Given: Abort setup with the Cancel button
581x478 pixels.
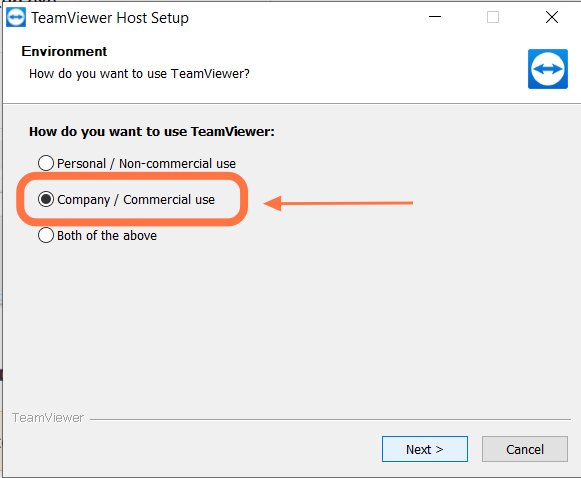Looking at the screenshot, I should click(x=525, y=449).
